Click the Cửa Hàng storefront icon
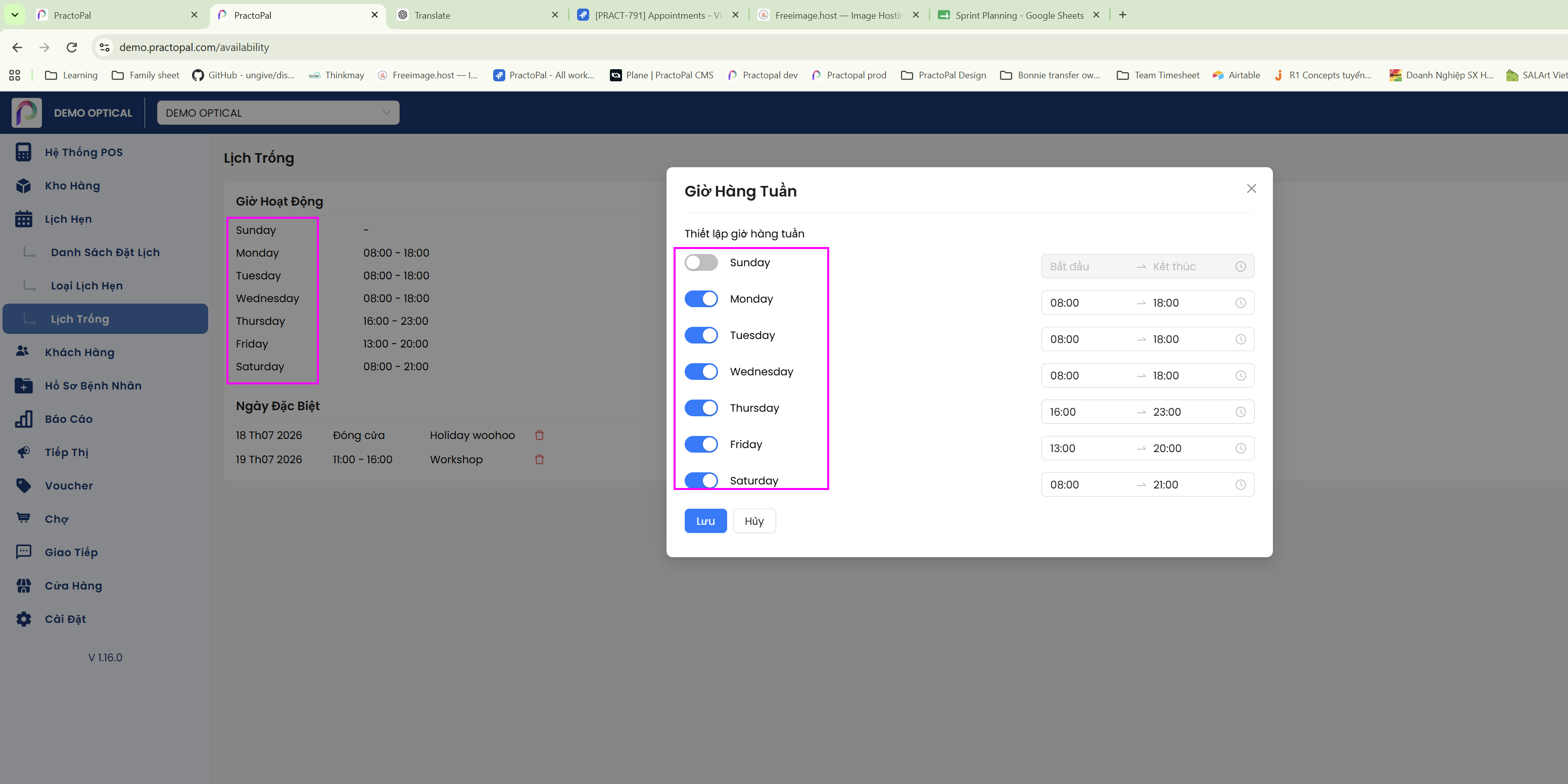 (x=23, y=585)
